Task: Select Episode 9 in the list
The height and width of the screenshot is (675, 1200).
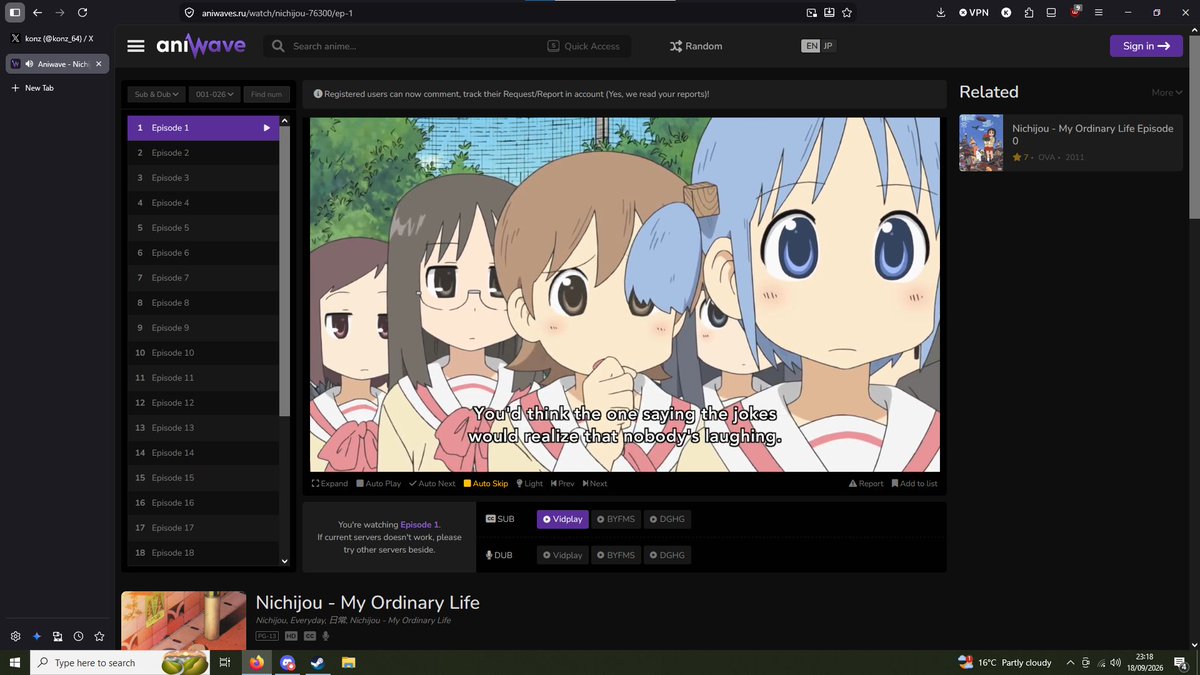Action: pyautogui.click(x=203, y=328)
